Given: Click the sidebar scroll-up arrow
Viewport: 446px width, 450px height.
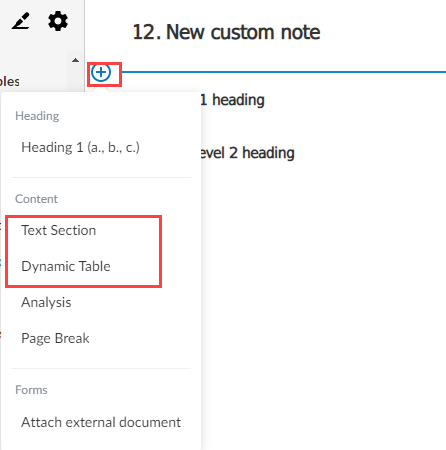Looking at the screenshot, I should (x=75, y=60).
